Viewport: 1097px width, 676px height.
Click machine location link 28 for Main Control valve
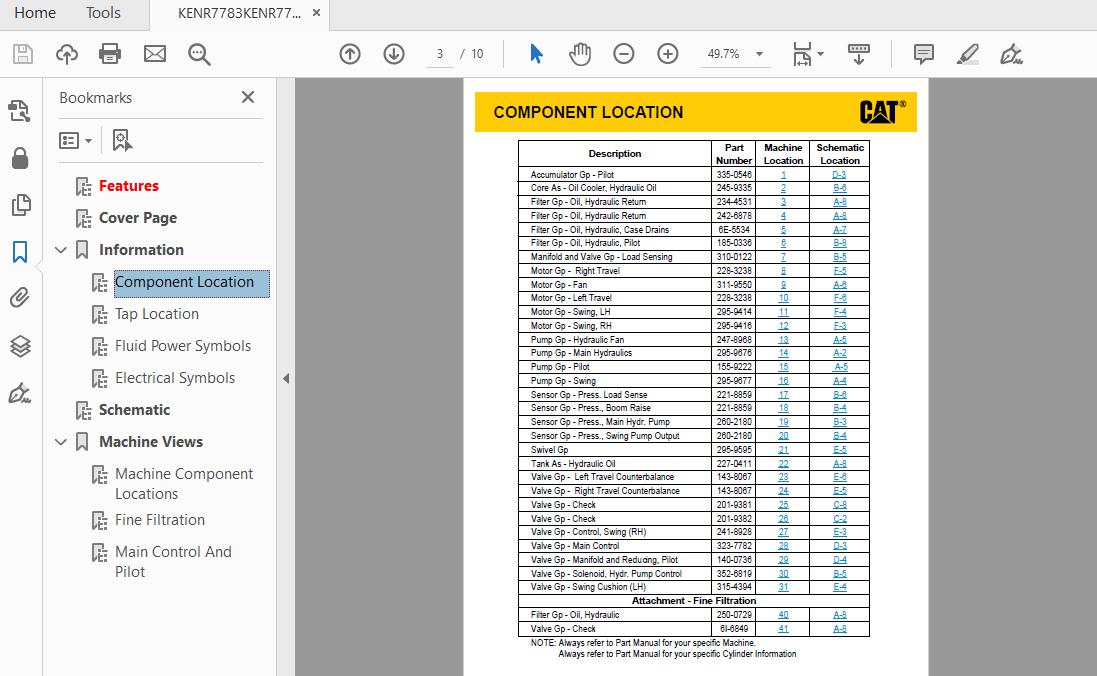(783, 546)
